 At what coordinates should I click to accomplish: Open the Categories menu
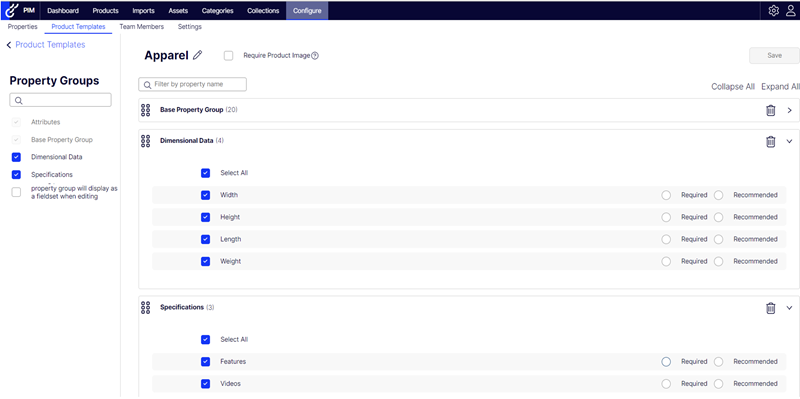pyautogui.click(x=217, y=11)
